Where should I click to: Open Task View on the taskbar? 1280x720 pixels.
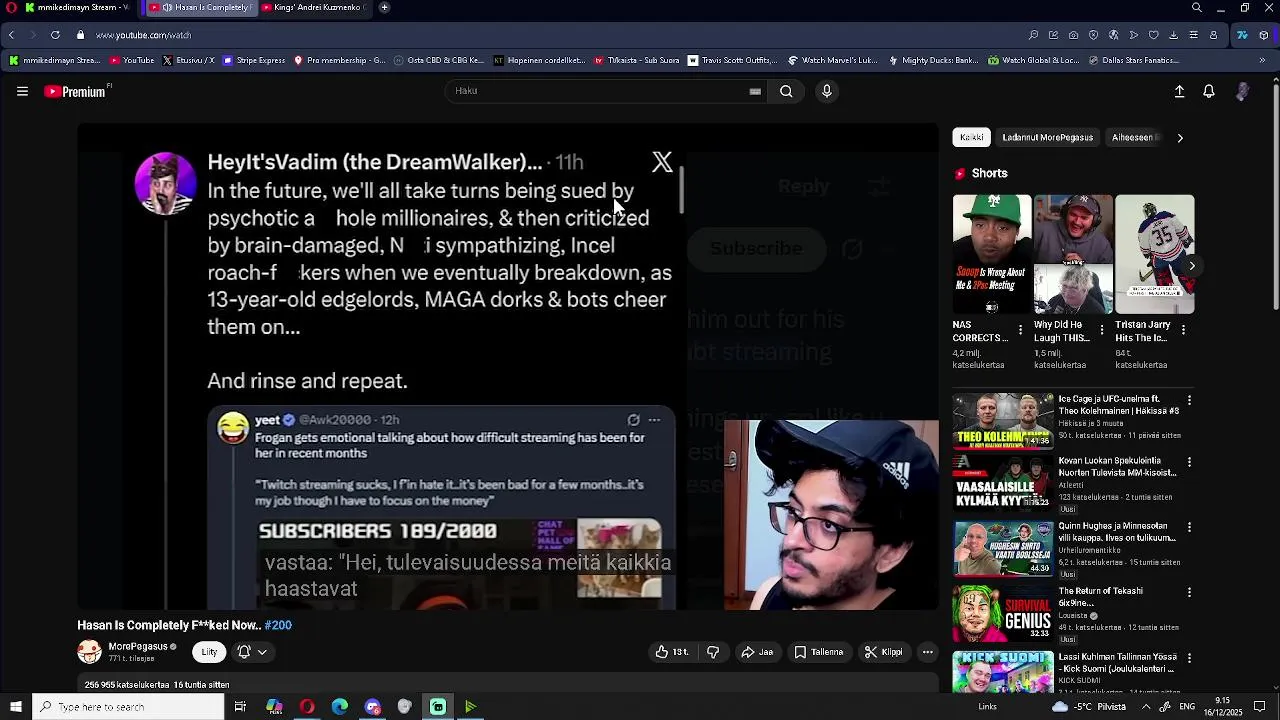[240, 707]
